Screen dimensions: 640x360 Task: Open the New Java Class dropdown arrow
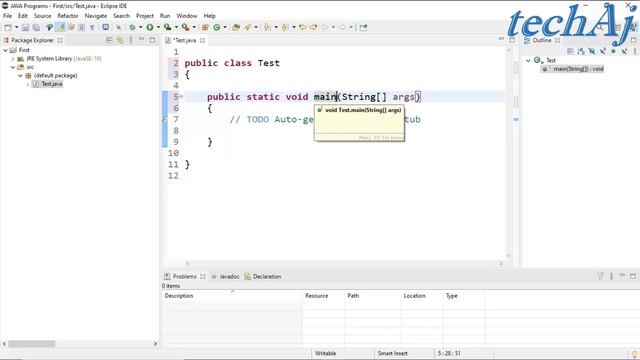[225, 27]
